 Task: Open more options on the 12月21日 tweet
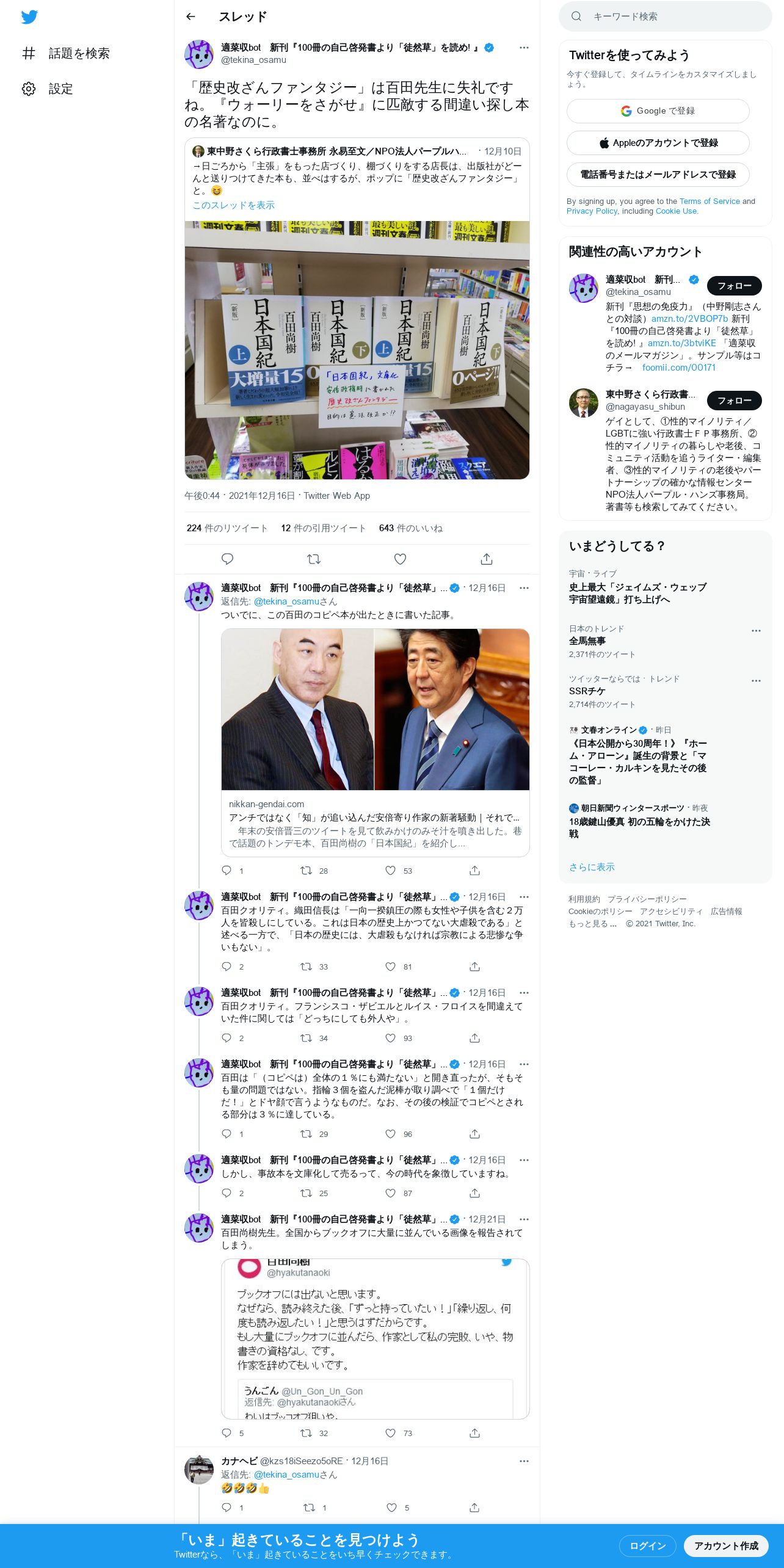coord(524,1219)
